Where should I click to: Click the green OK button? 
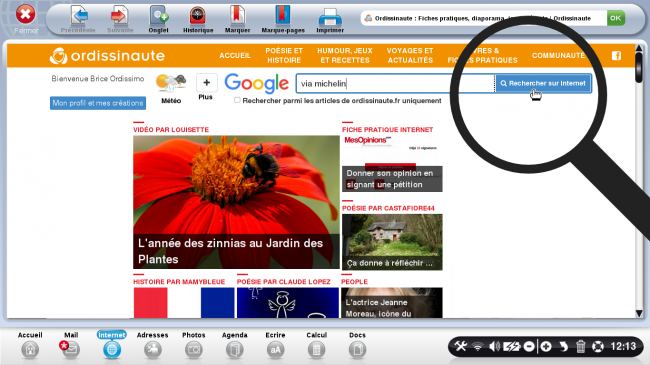pos(616,18)
